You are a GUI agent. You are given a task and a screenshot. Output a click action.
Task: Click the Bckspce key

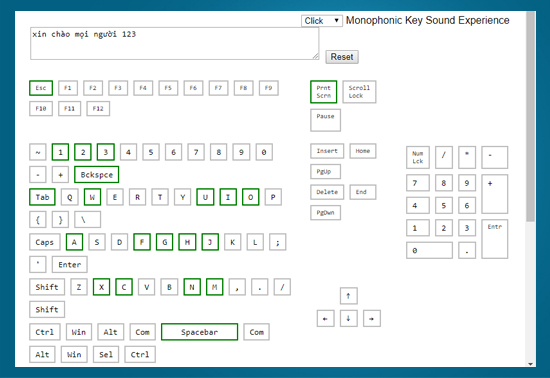pyautogui.click(x=97, y=175)
